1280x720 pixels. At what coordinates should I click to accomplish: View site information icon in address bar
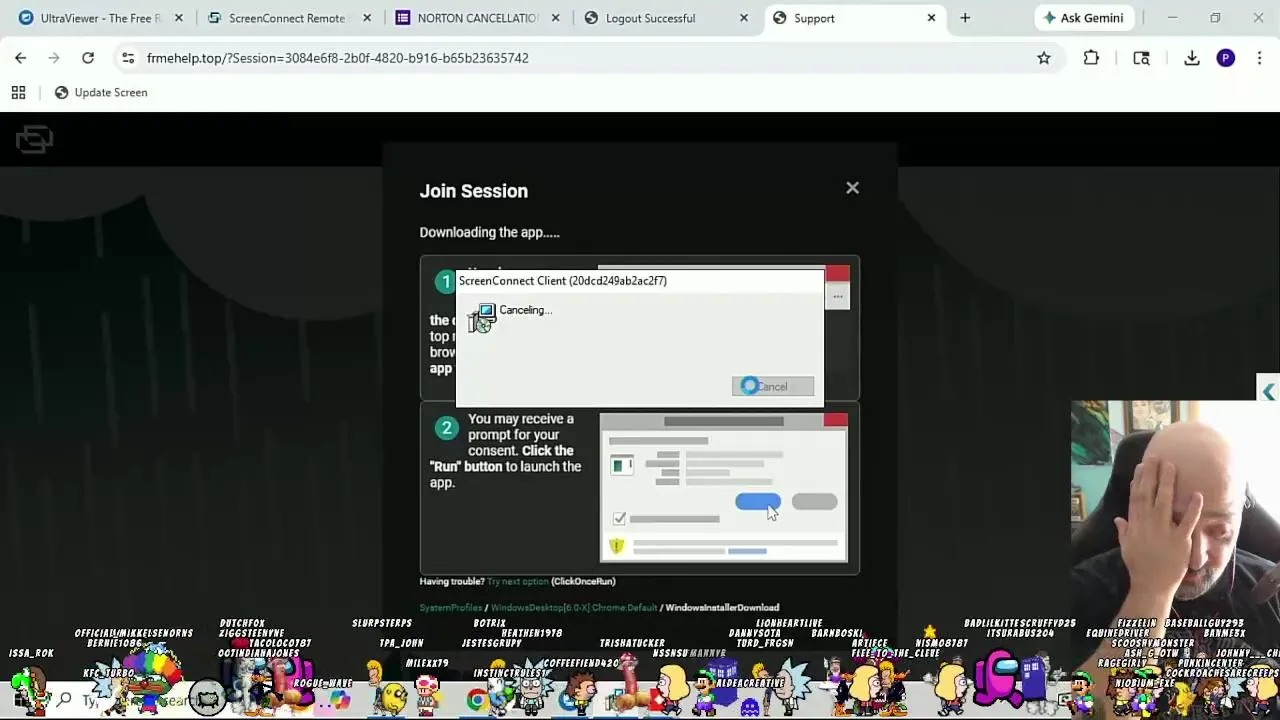click(128, 58)
